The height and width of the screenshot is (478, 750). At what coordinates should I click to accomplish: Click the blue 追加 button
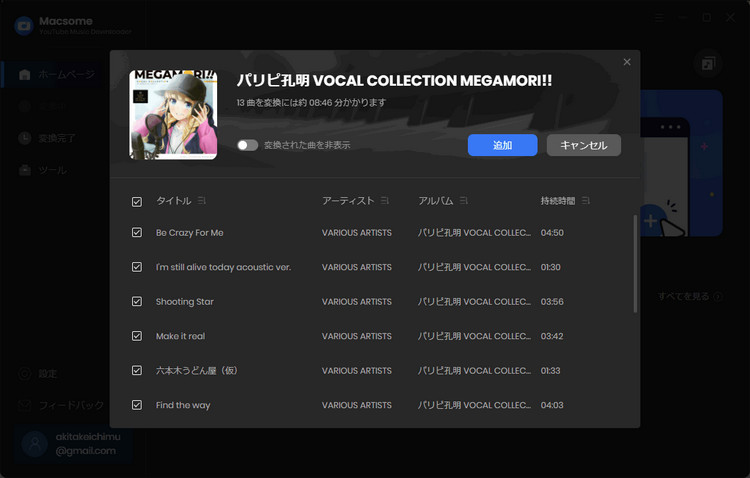point(502,145)
